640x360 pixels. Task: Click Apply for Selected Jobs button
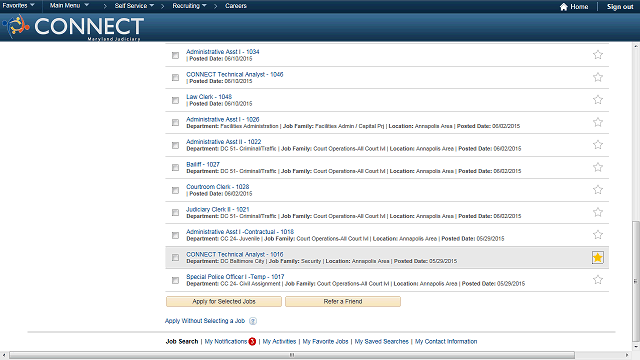coord(224,302)
